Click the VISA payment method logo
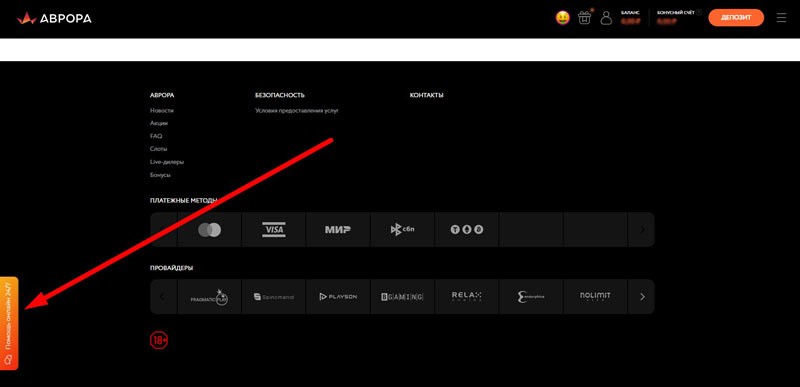The image size is (800, 387). point(273,230)
